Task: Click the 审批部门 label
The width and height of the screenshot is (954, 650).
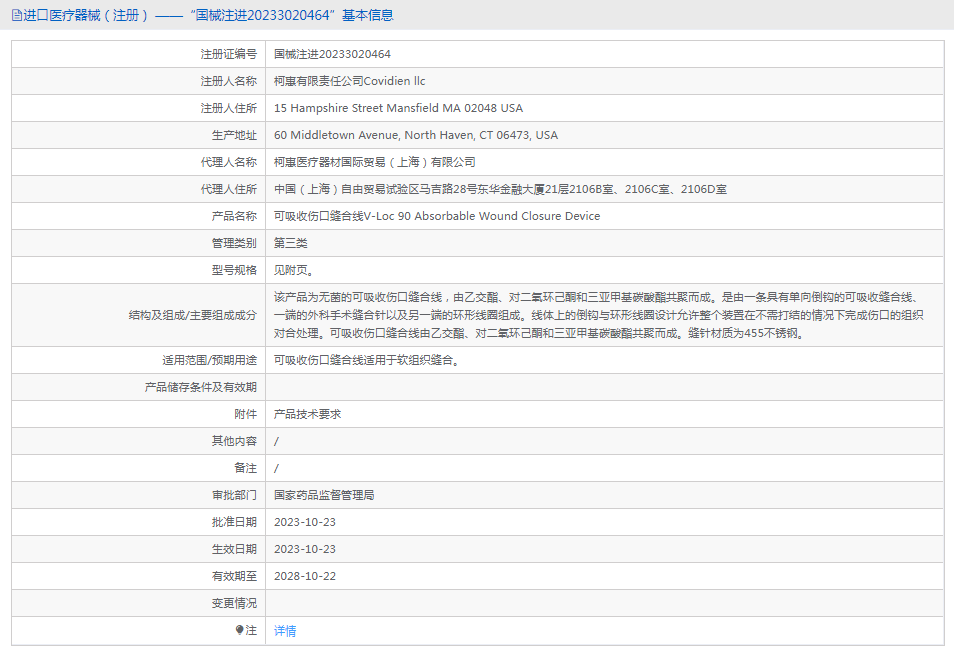Action: pos(234,495)
